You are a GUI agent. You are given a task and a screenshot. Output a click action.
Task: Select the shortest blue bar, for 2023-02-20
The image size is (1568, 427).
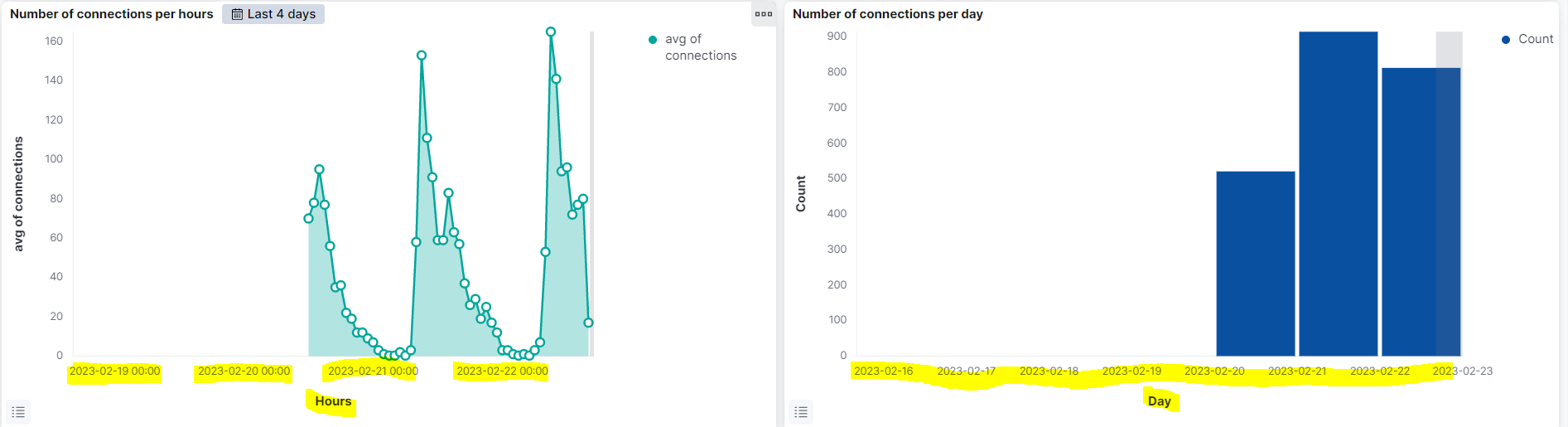[1255, 264]
